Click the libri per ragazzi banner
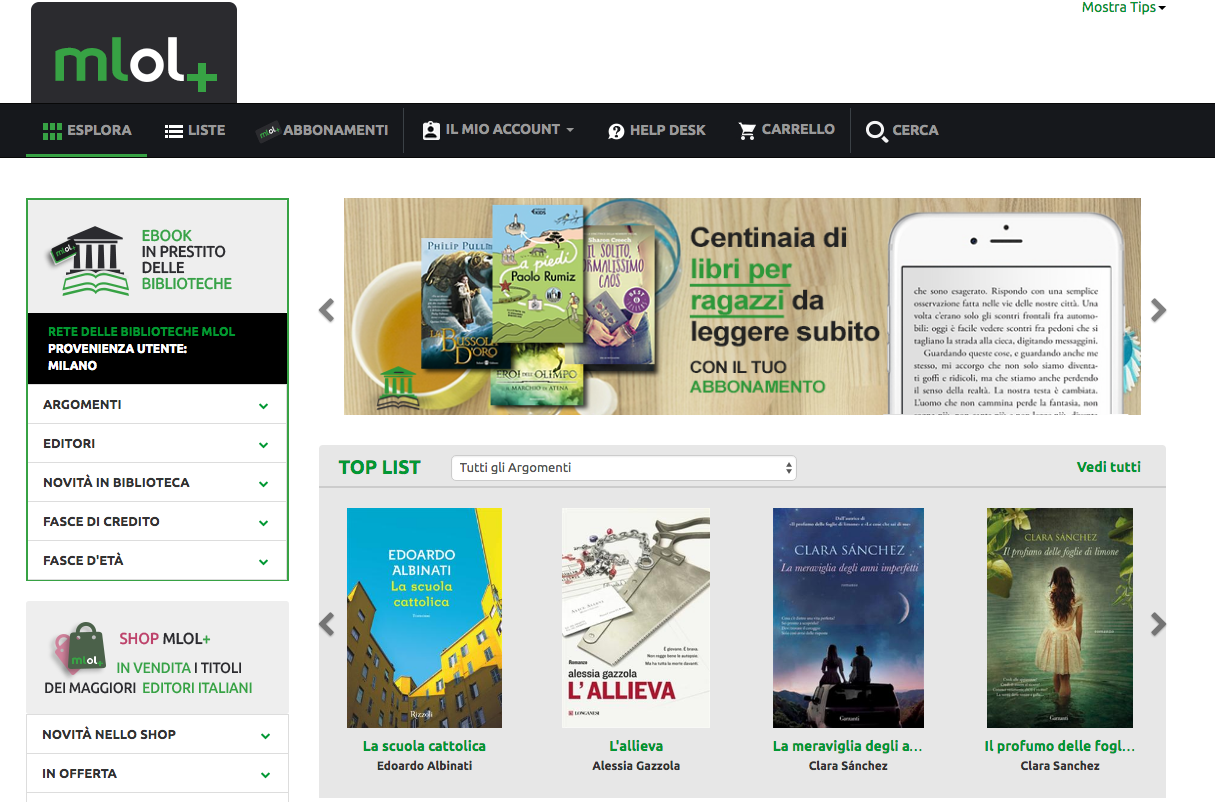The height and width of the screenshot is (802, 1215). click(x=742, y=306)
